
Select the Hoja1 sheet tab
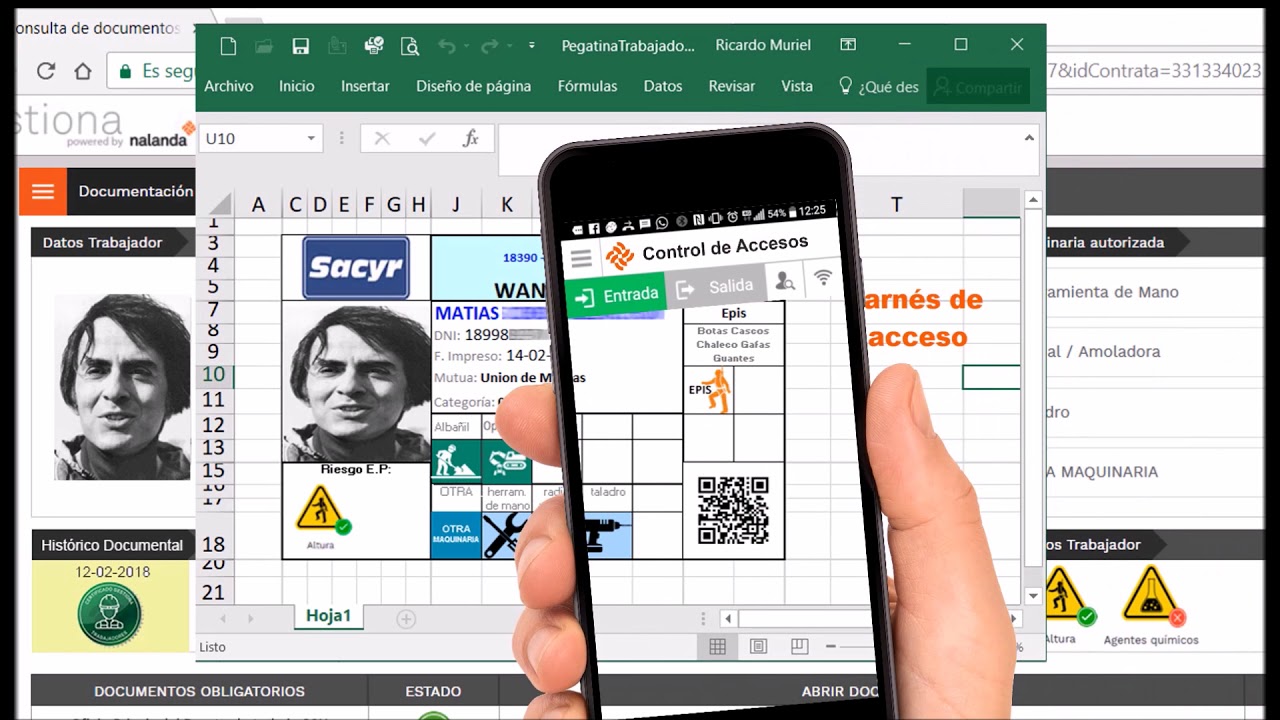[x=329, y=616]
